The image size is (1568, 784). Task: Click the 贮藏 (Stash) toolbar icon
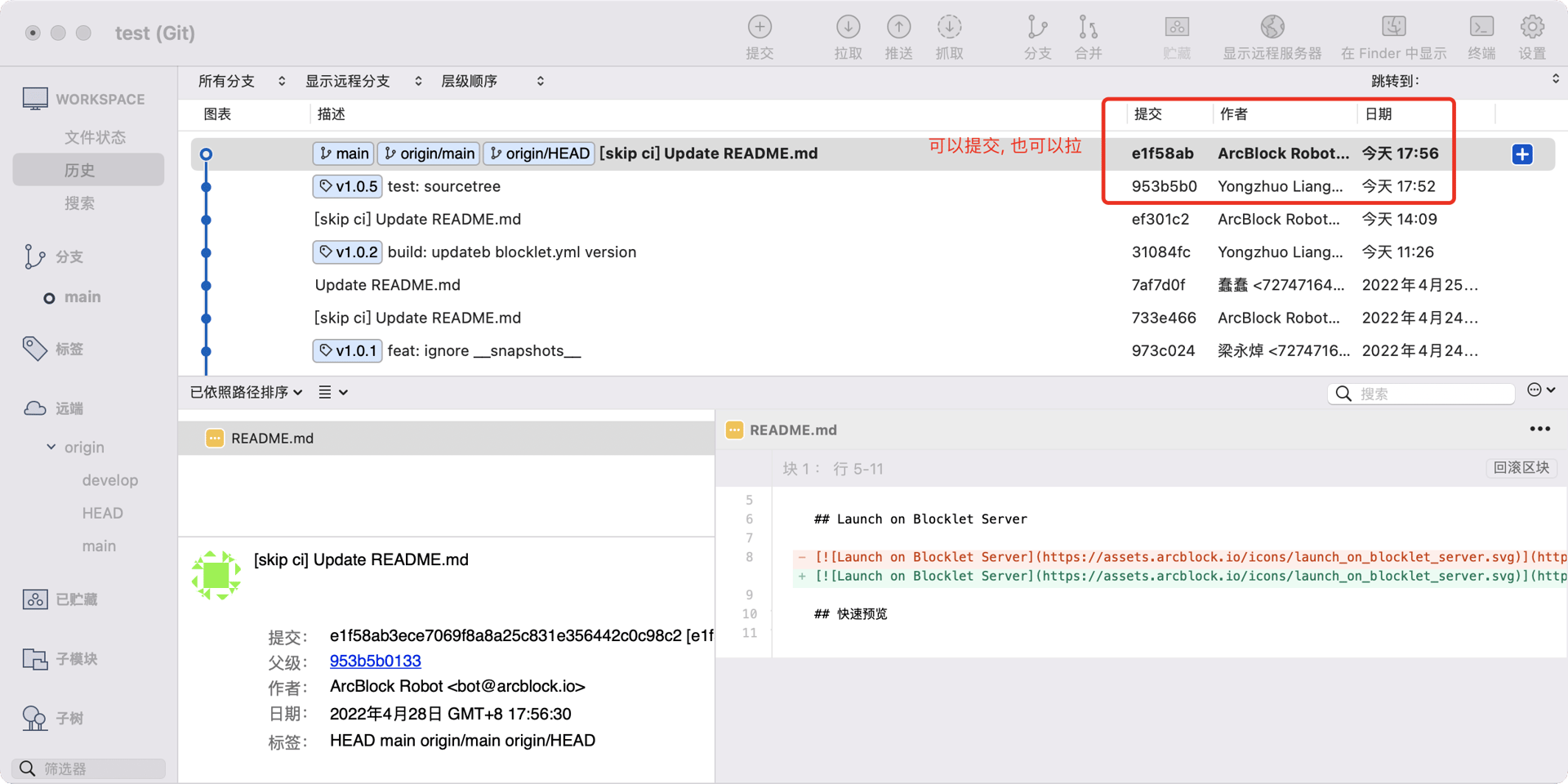pyautogui.click(x=1177, y=28)
